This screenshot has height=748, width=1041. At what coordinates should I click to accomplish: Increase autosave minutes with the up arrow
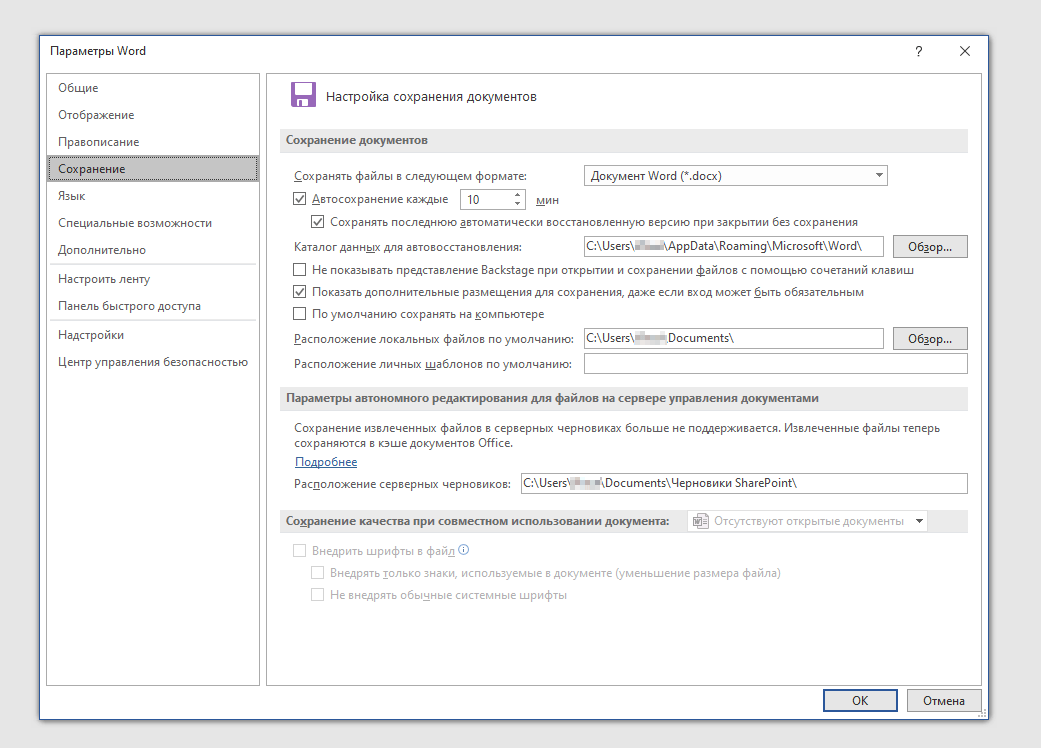pos(517,194)
